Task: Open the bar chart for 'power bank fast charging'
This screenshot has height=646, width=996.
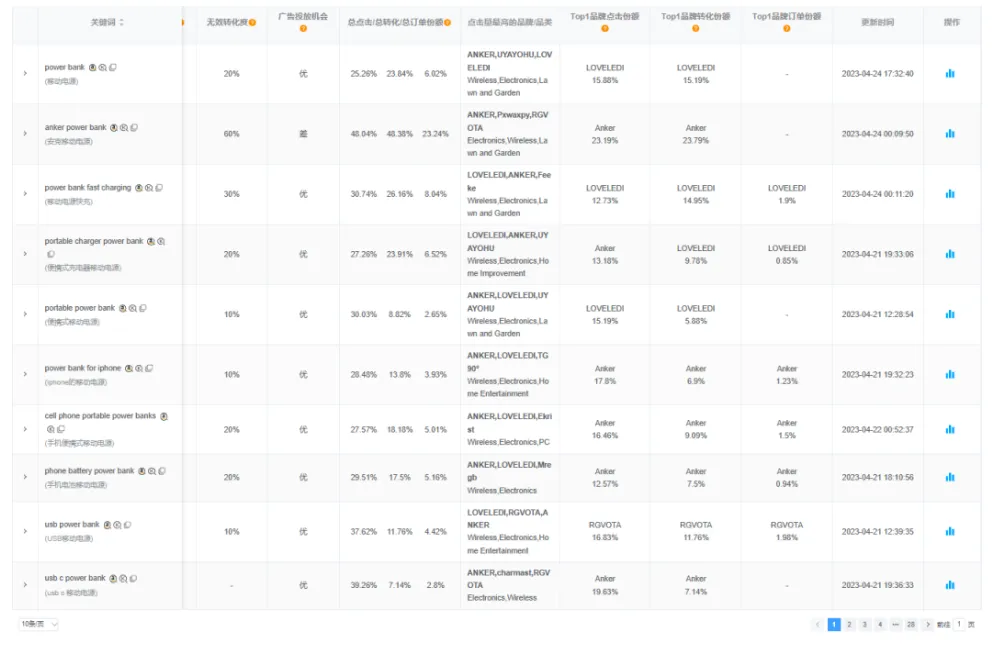Action: [950, 194]
